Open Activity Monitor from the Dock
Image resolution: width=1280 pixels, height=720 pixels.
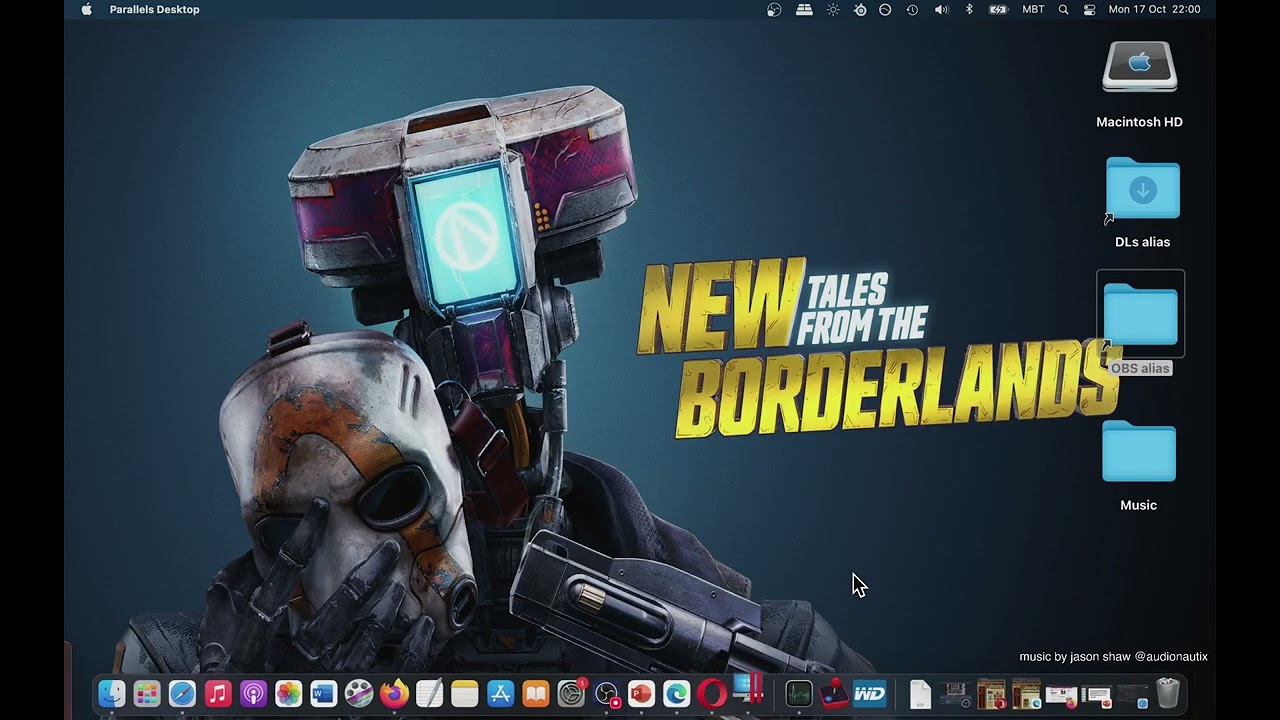[x=798, y=693]
